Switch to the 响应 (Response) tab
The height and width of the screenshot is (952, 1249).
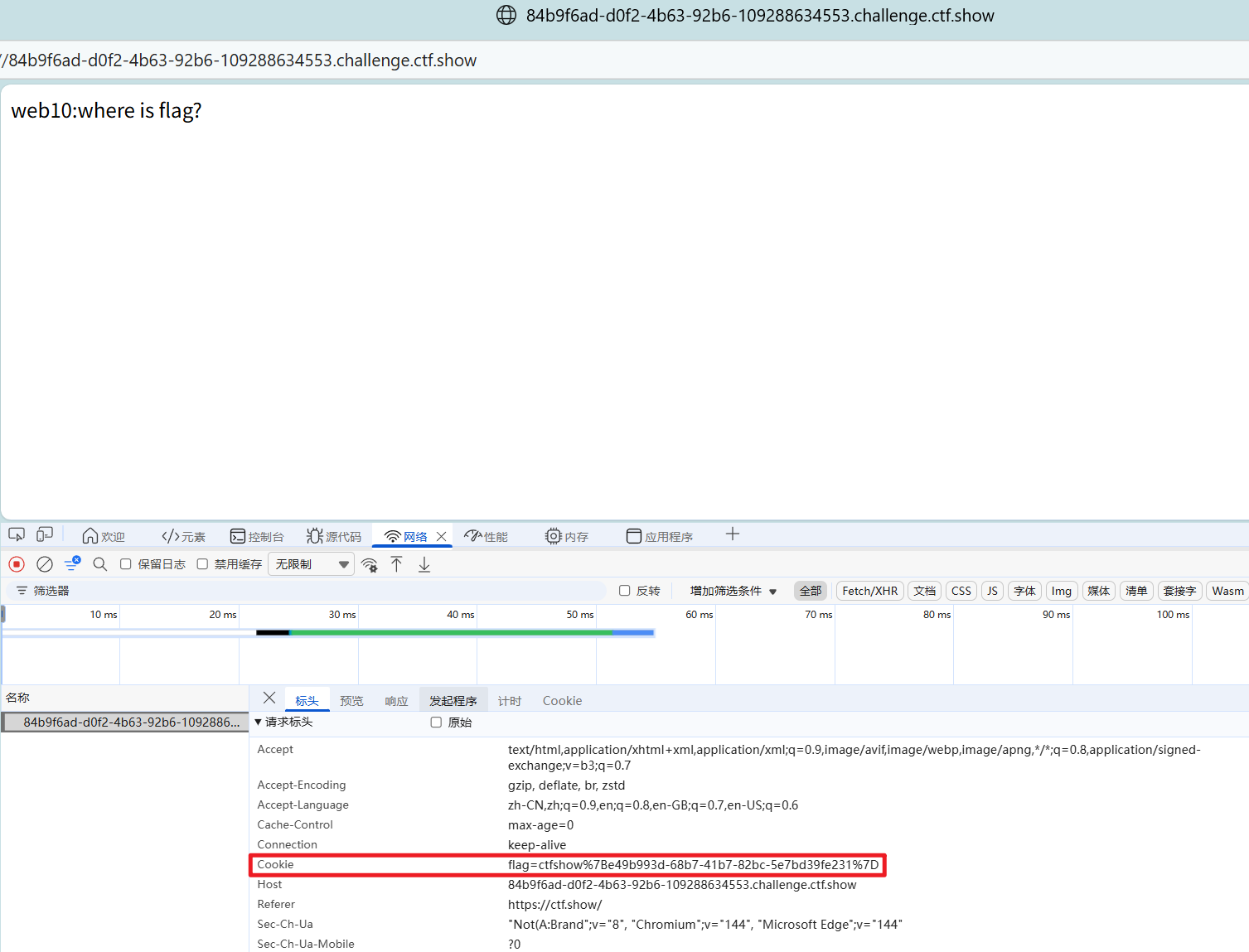coord(396,701)
